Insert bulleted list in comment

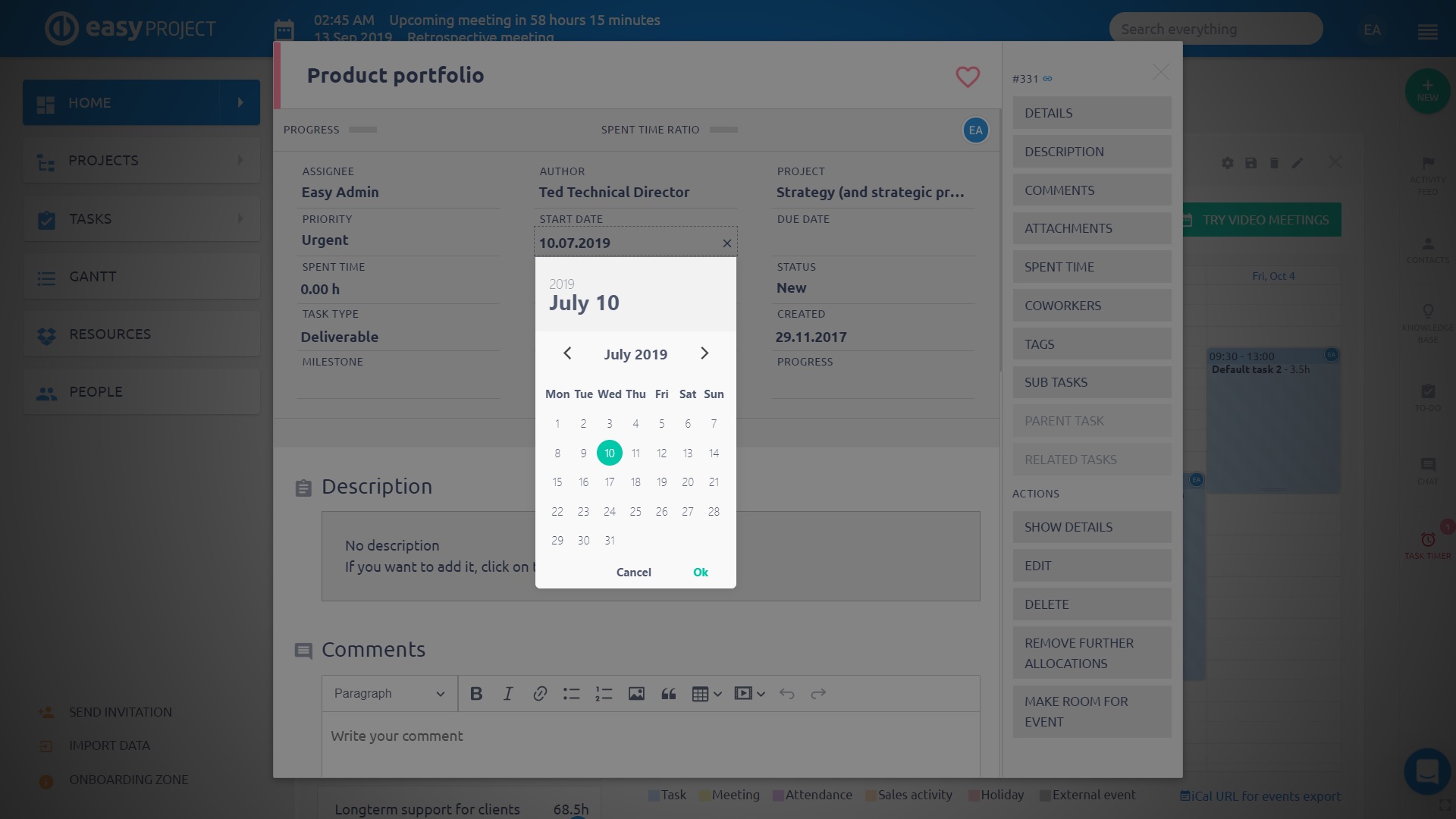(571, 694)
